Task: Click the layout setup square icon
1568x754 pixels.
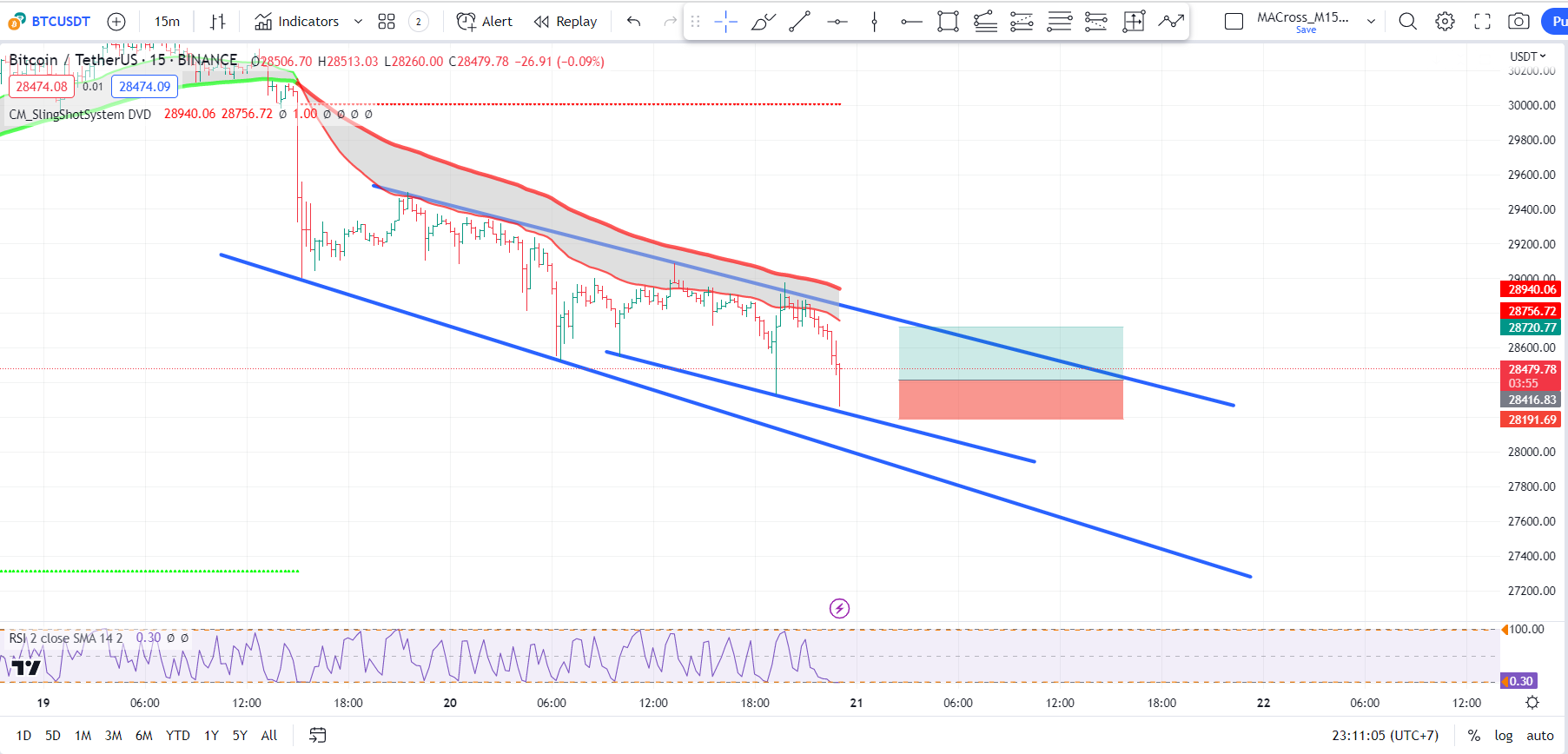Action: pos(1234,22)
